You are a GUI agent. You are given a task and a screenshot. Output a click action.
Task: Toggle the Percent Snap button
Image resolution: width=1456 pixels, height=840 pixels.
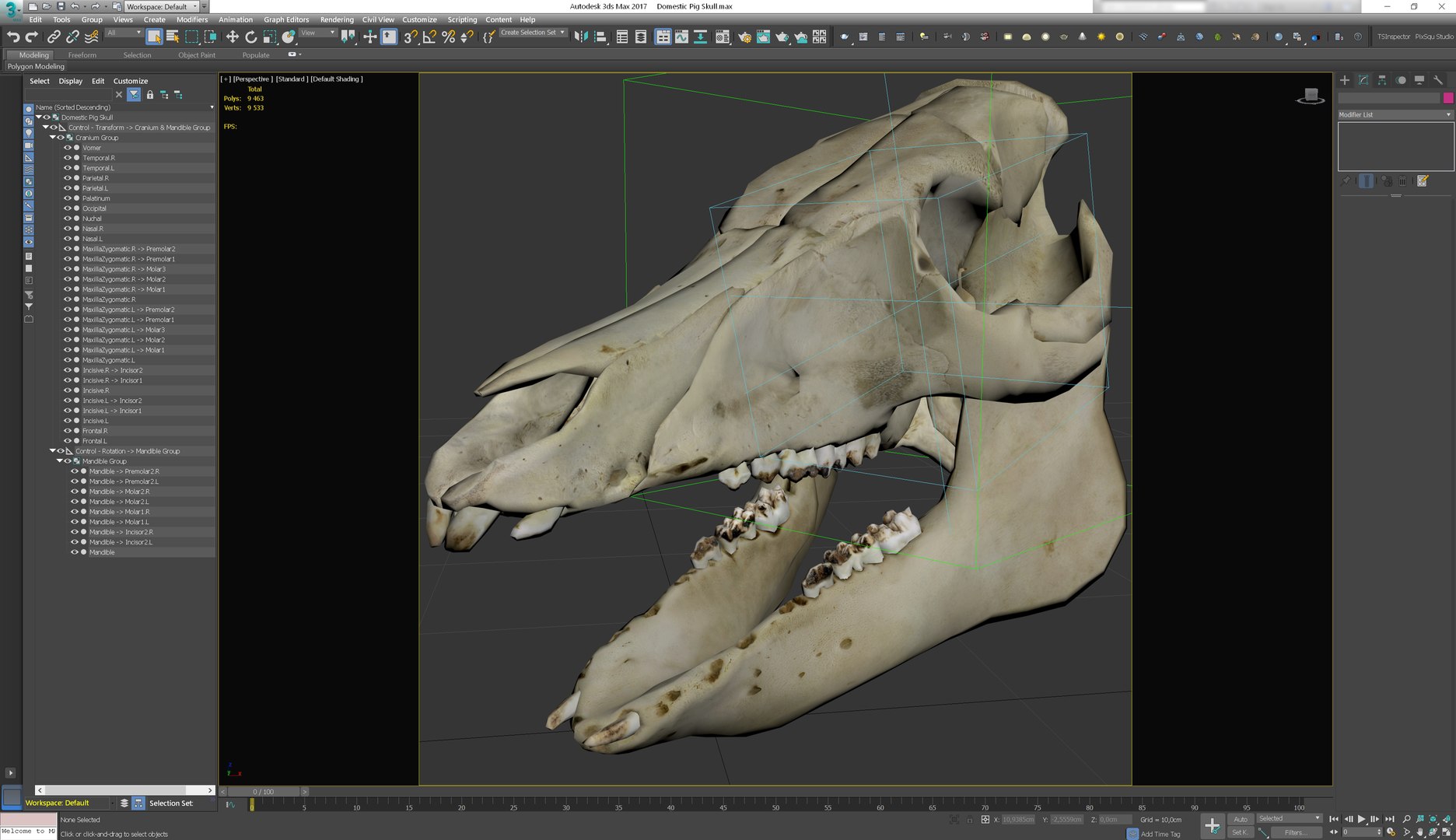448,37
